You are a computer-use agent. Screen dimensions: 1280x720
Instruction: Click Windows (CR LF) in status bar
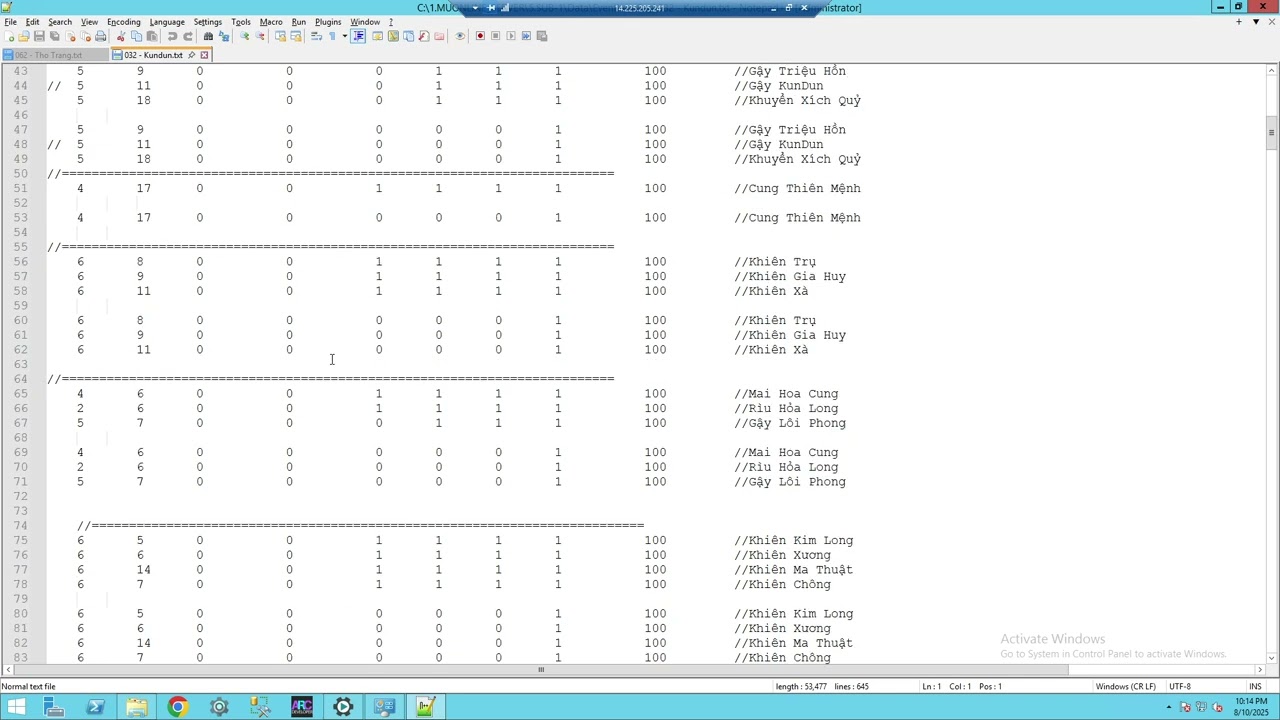click(x=1125, y=687)
